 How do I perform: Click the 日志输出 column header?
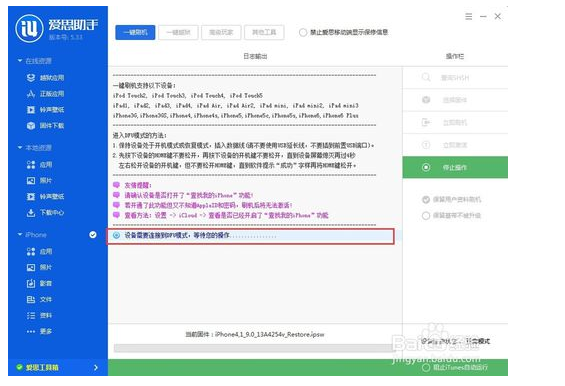255,56
